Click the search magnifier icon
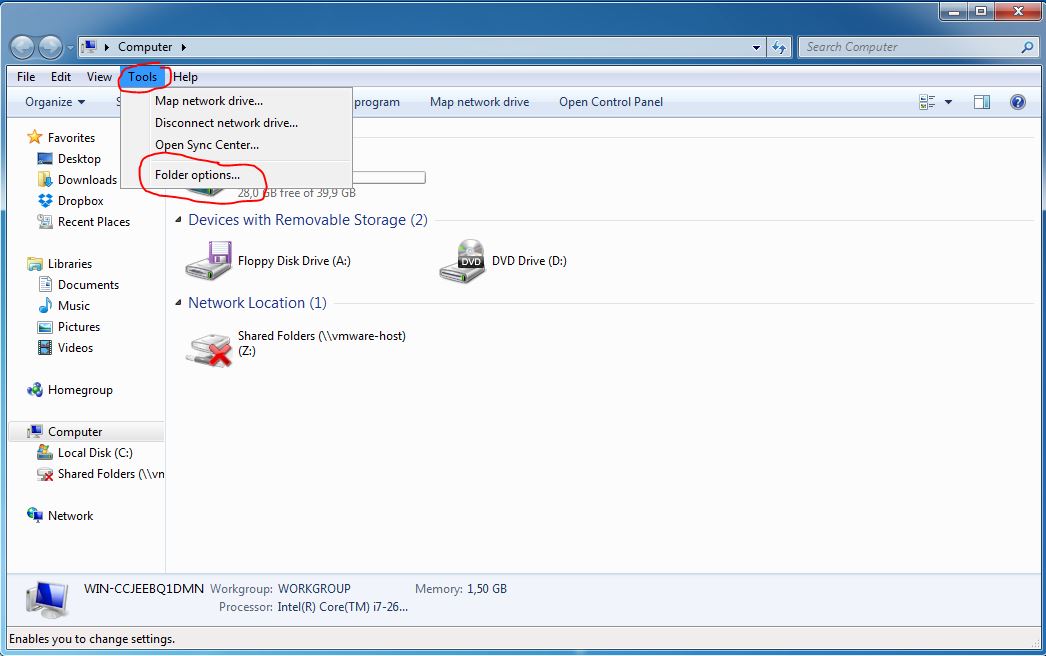This screenshot has height=656, width=1046. [x=1027, y=47]
